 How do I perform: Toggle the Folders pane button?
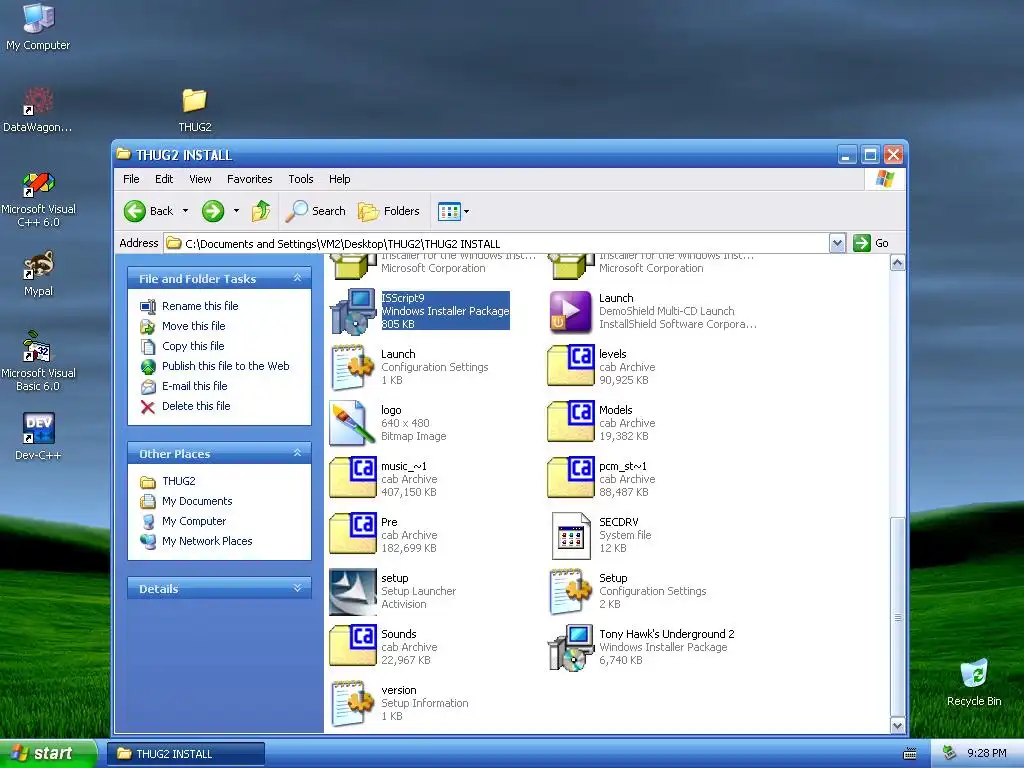click(x=389, y=211)
